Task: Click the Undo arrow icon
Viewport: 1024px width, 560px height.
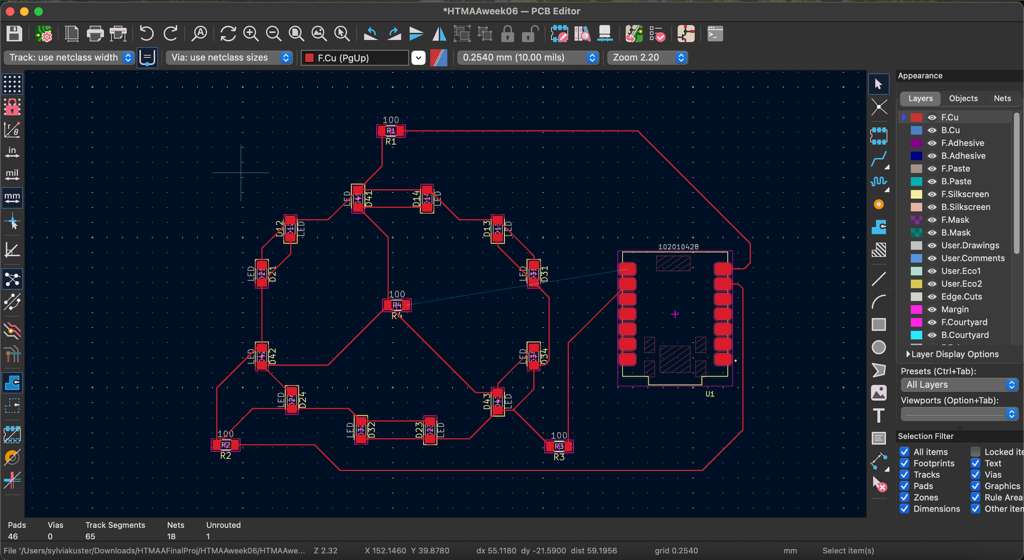Action: click(x=147, y=34)
